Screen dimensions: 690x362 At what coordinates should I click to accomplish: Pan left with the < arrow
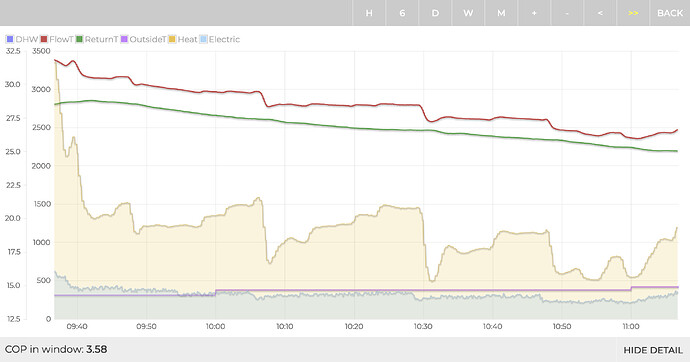click(x=600, y=13)
